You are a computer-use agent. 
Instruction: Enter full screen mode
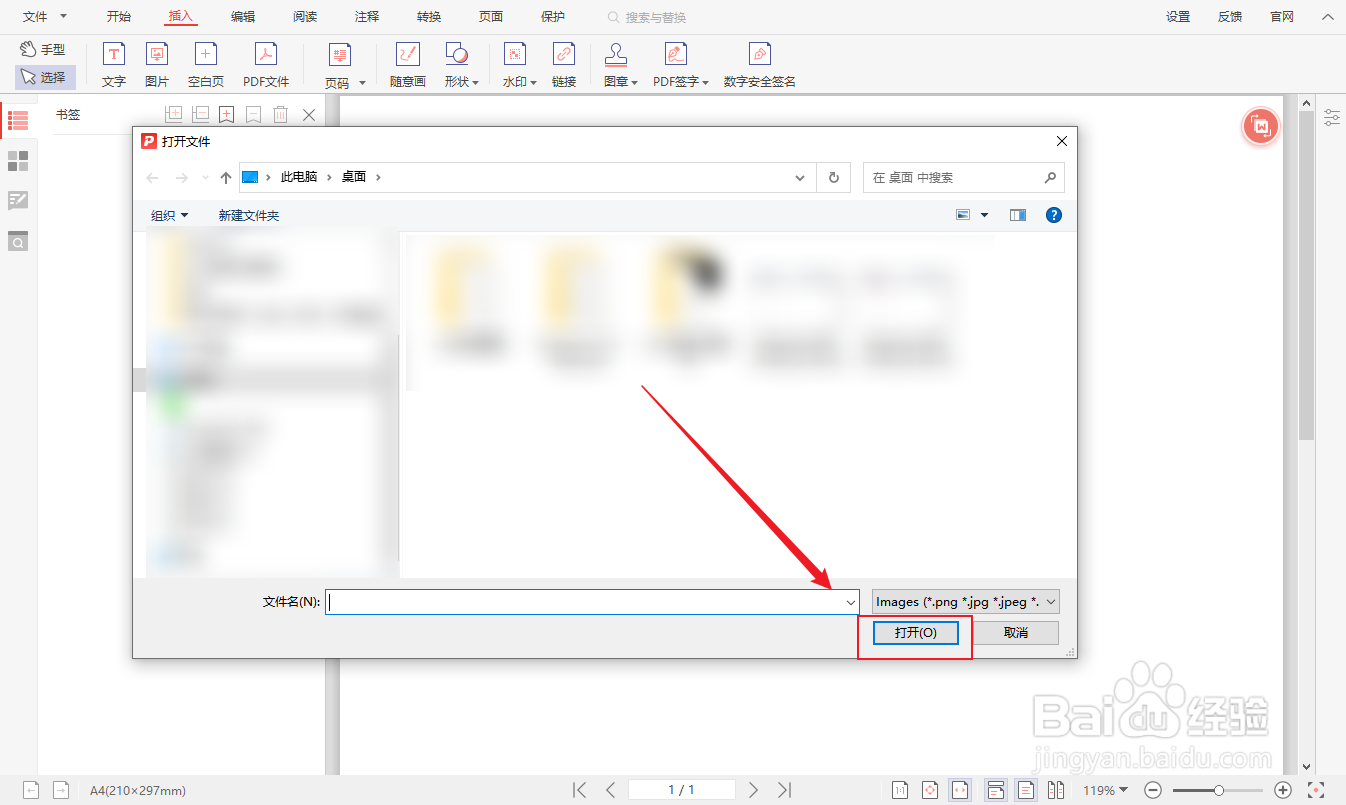[x=1316, y=790]
